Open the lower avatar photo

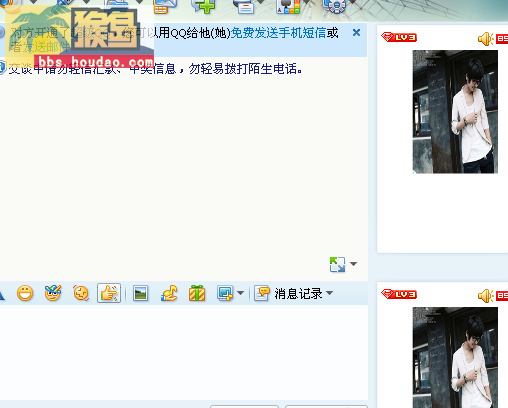455,357
